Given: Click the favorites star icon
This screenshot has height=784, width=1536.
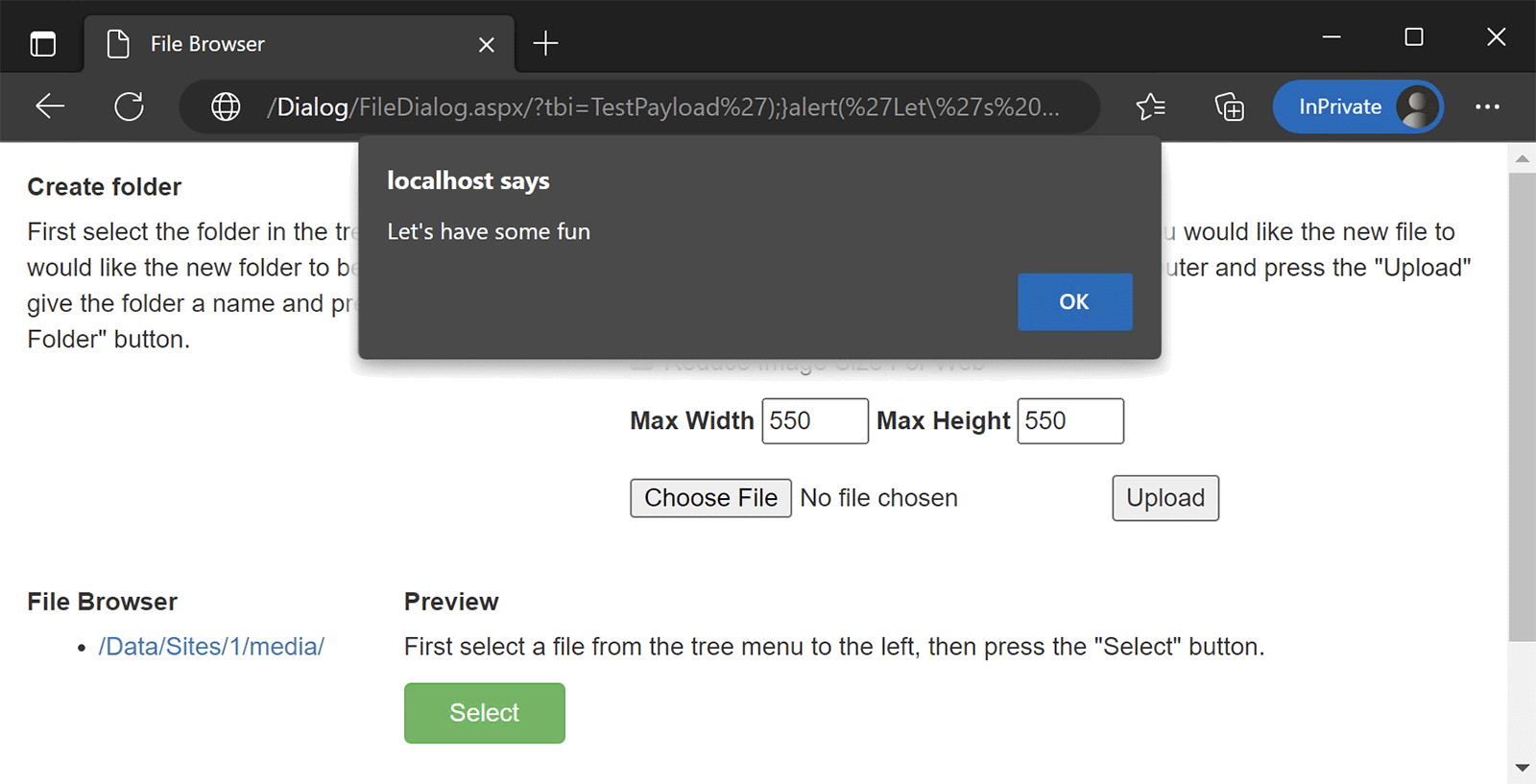Looking at the screenshot, I should [1151, 107].
